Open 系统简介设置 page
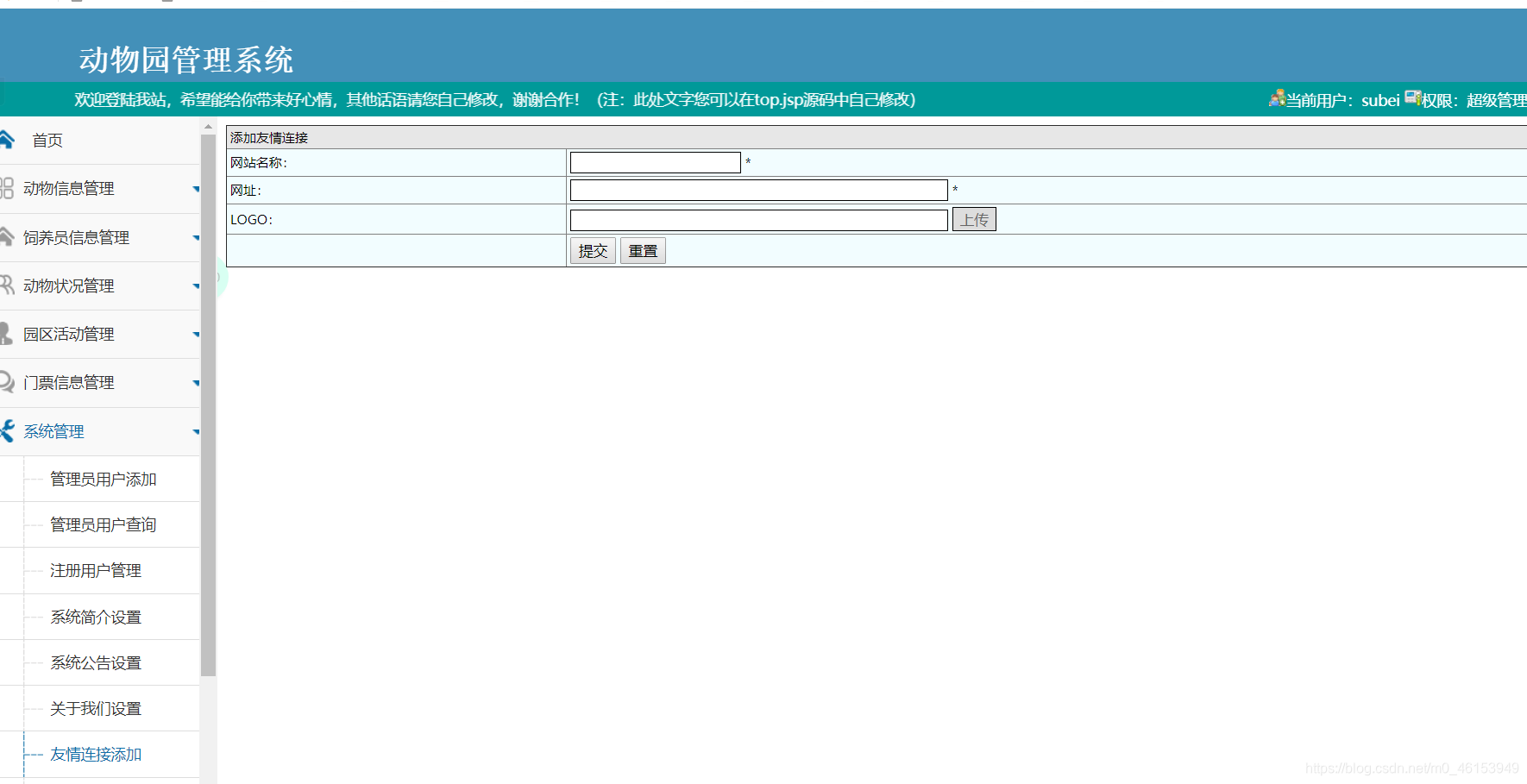Screen dimensions: 1527x784 (96, 617)
